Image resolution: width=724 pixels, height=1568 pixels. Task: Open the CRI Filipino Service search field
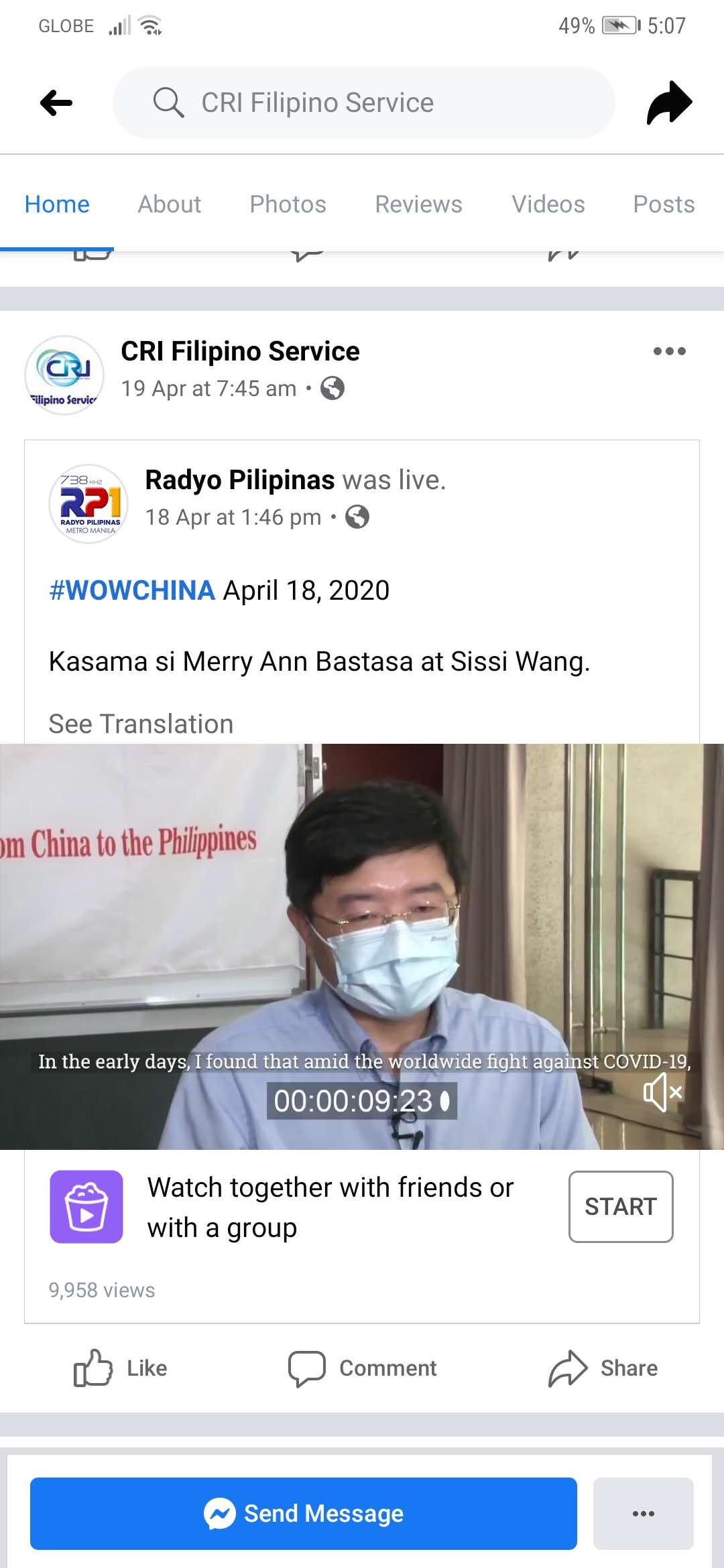pyautogui.click(x=364, y=103)
